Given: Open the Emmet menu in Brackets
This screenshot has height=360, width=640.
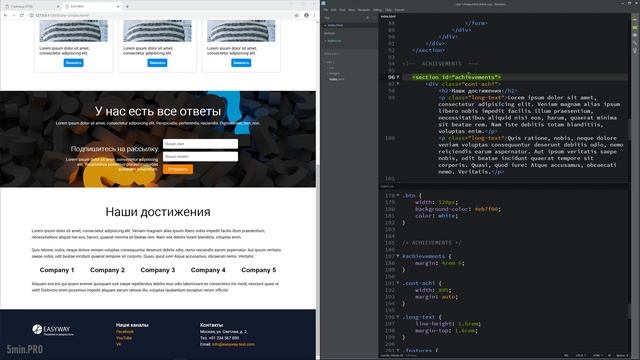Looking at the screenshot, I should pos(400,10).
